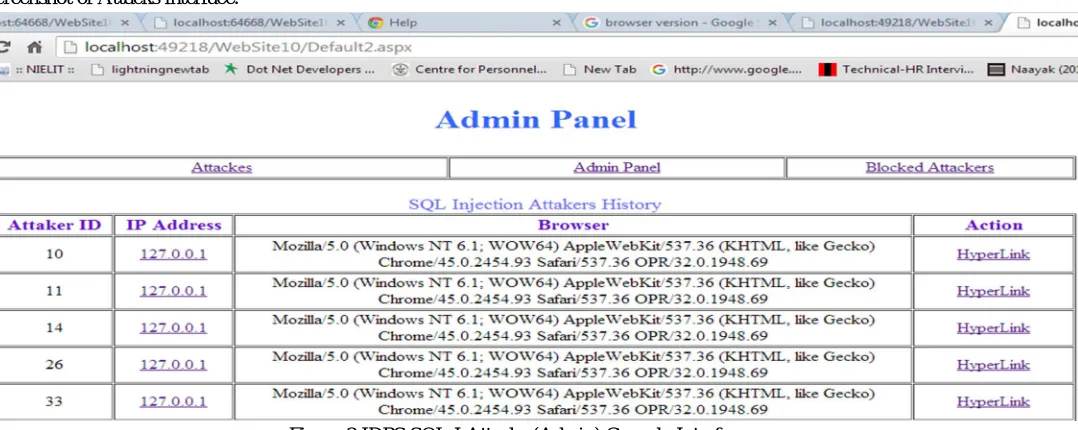Viewport: 1078px width, 430px height.
Task: Open the Technical-HR Interview bookmark
Action: pyautogui.click(x=896, y=69)
